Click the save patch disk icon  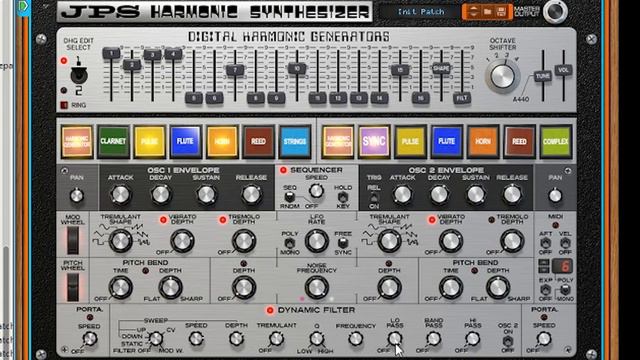[x=502, y=11]
